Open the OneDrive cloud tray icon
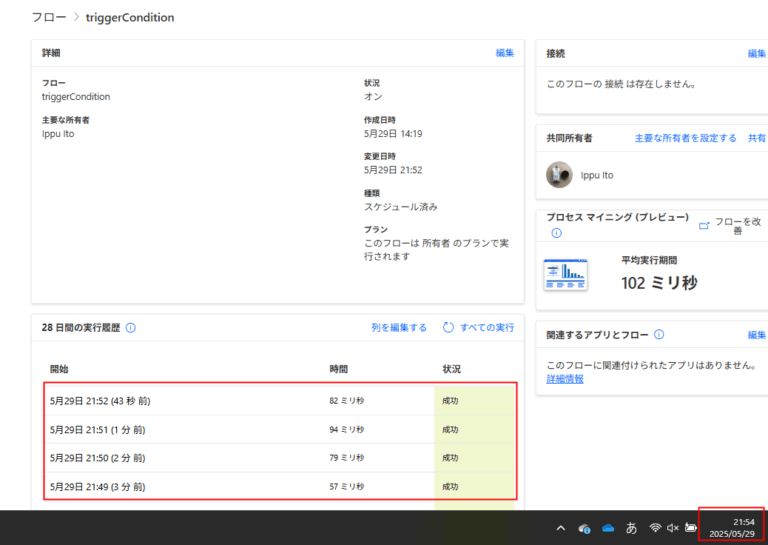768x545 pixels. 608,528
